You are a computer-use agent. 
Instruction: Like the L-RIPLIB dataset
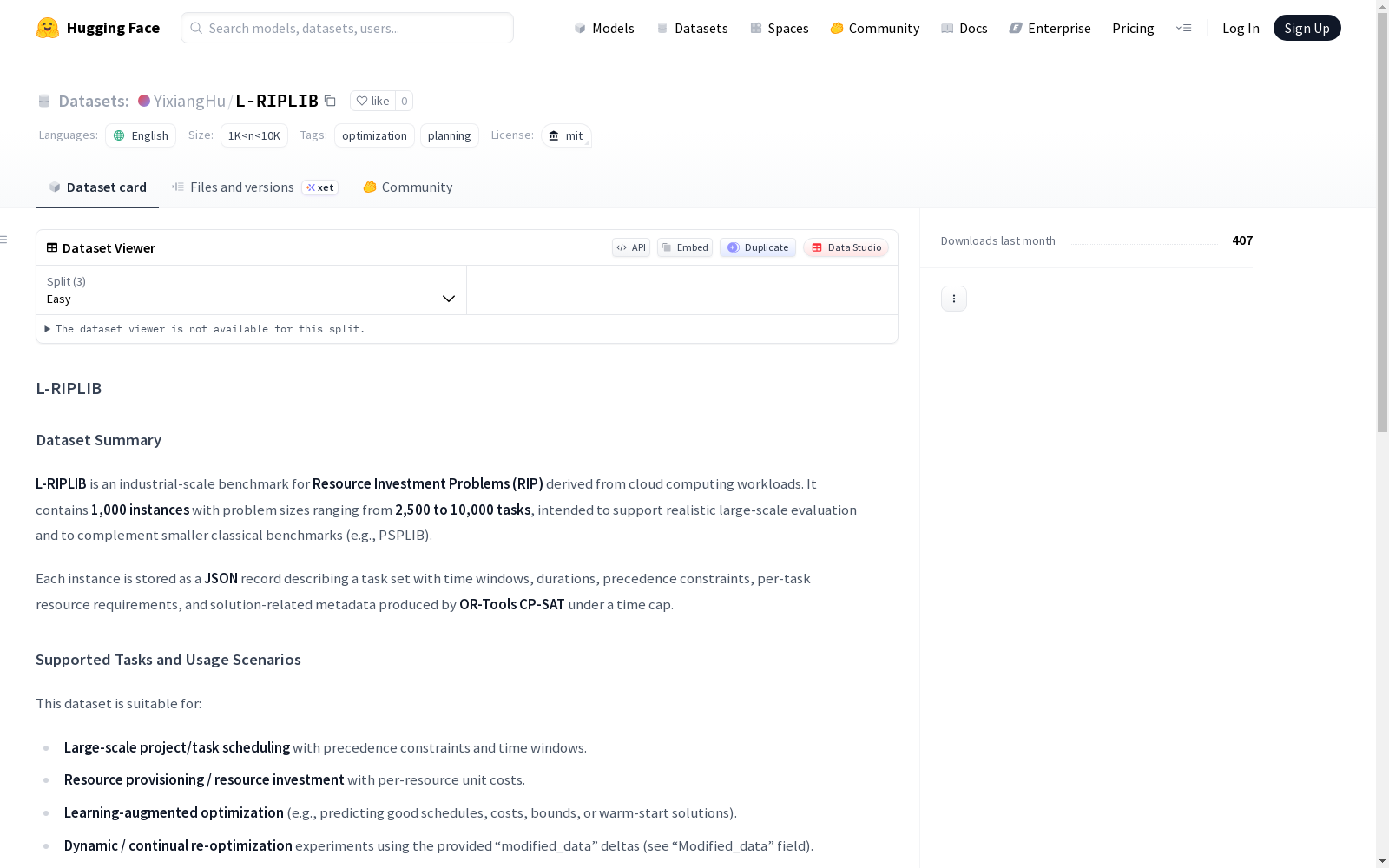click(373, 101)
